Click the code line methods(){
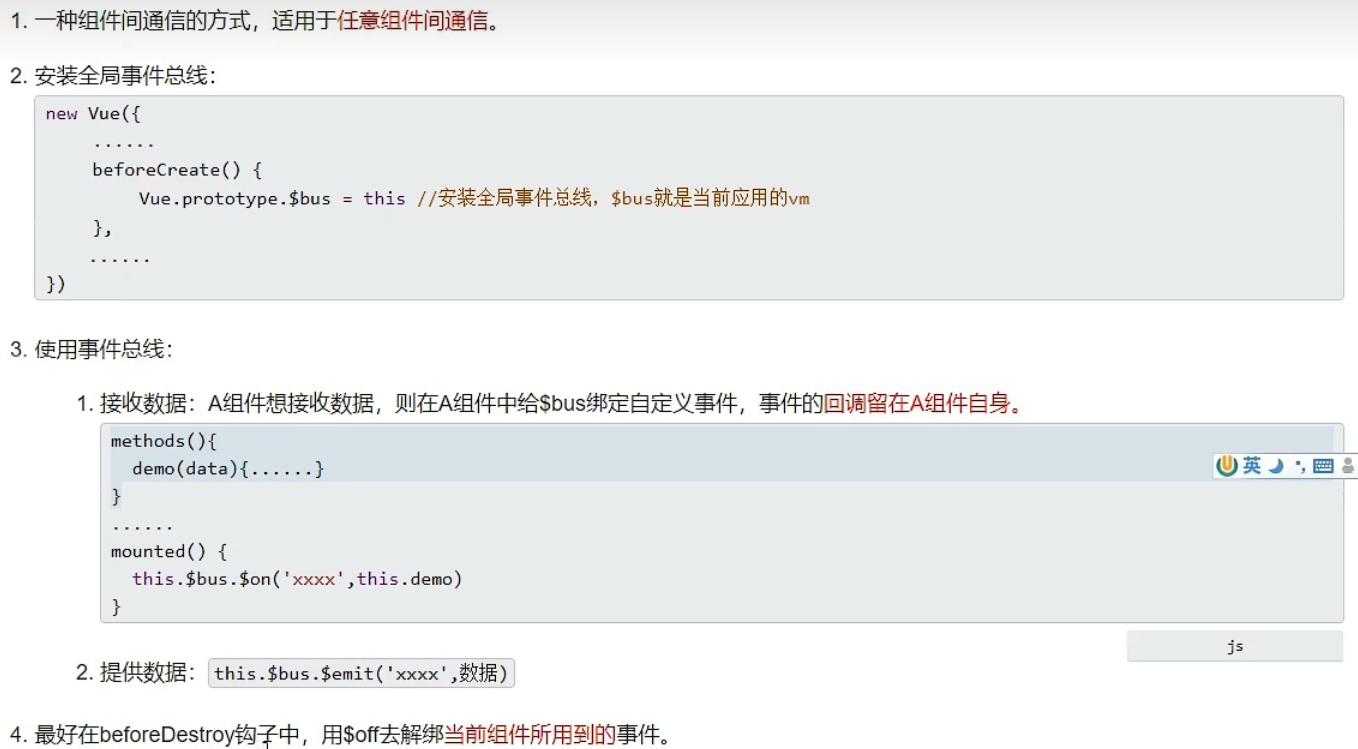The image size is (1358, 749). pos(164,441)
